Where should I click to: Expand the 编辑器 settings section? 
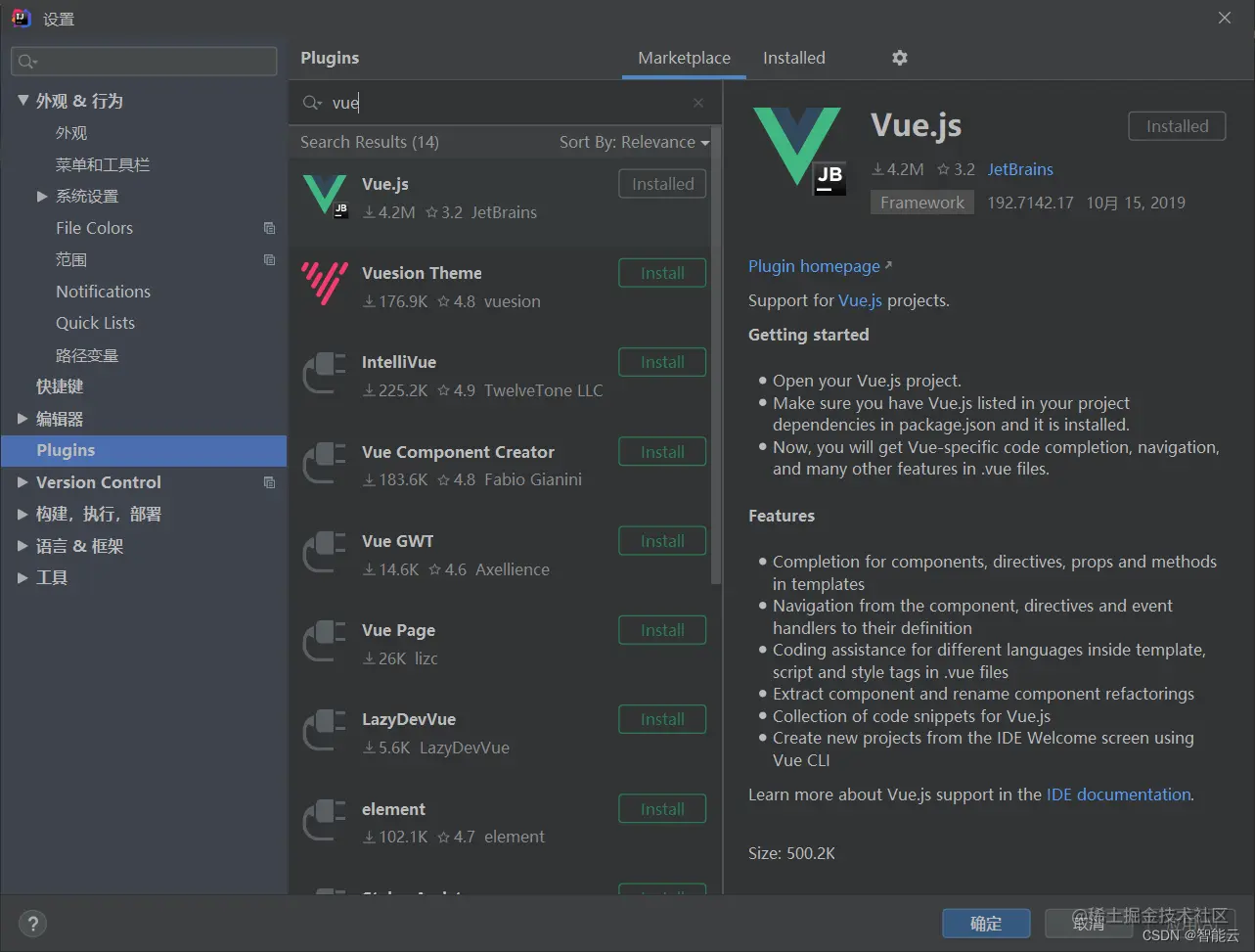click(22, 419)
